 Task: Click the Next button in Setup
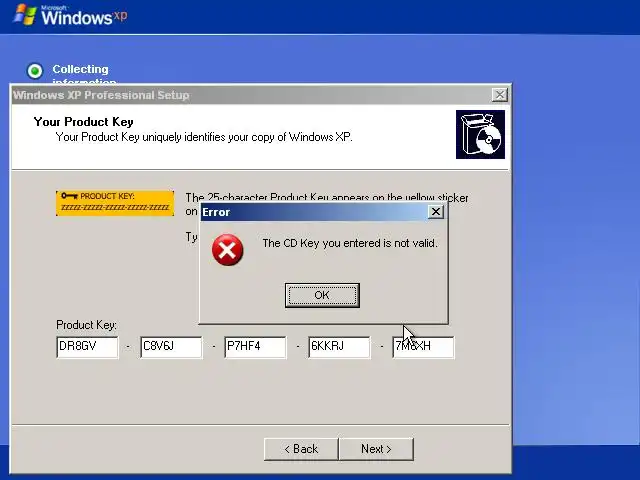[376, 449]
